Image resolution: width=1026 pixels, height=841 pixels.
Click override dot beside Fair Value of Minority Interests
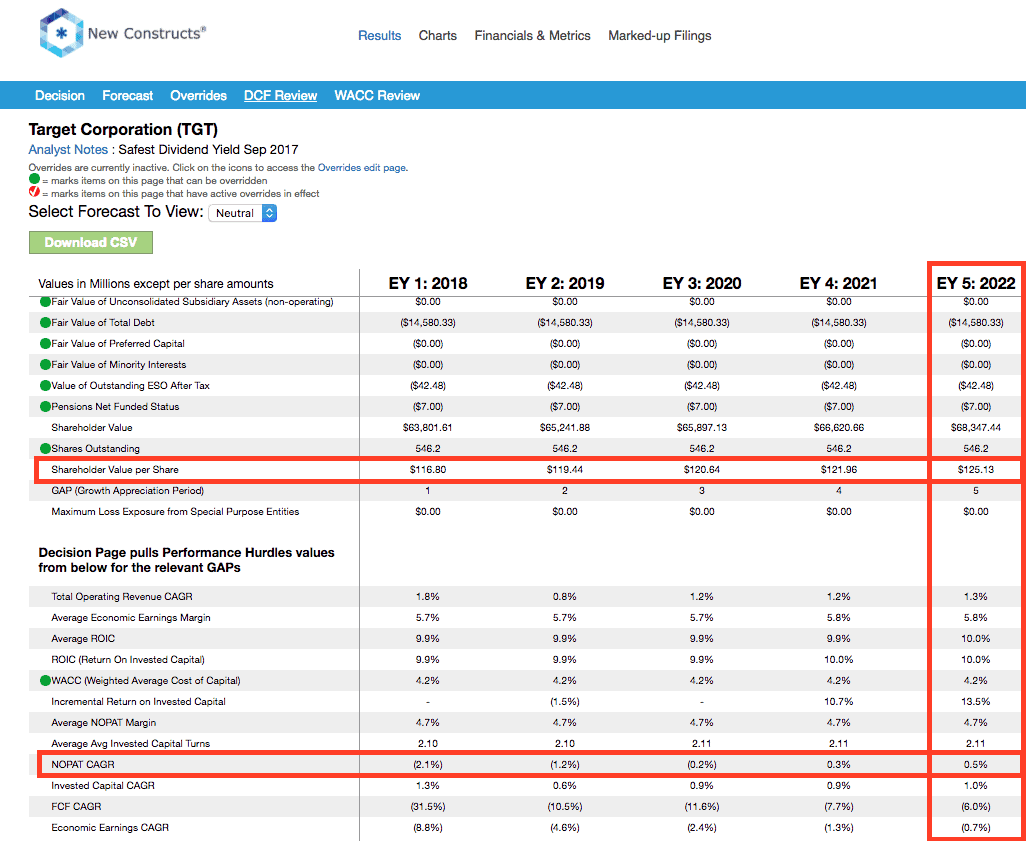point(45,365)
